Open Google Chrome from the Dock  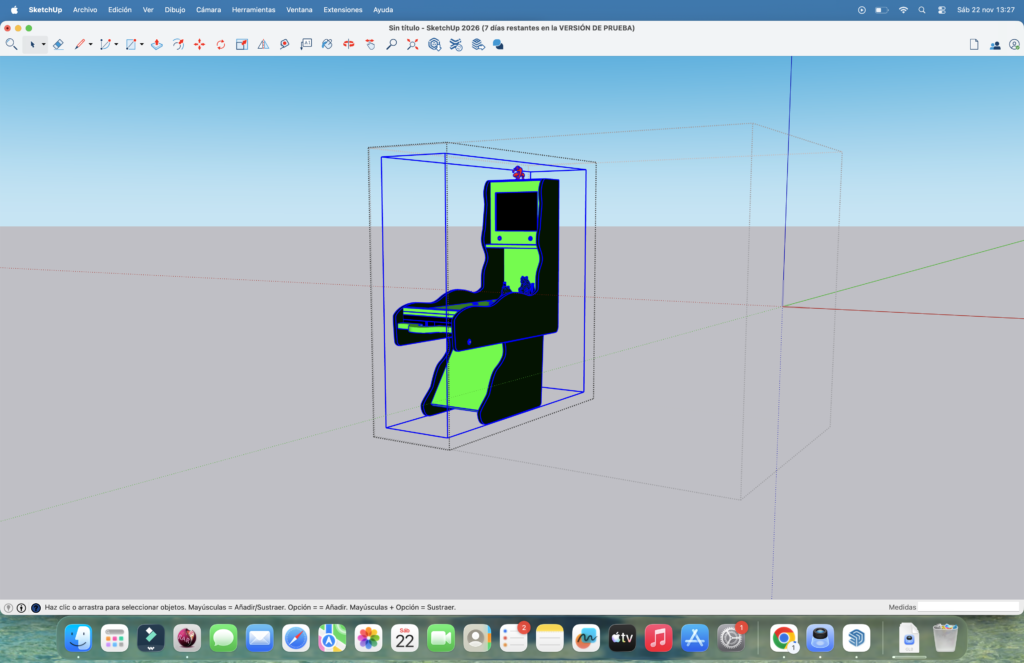pos(783,637)
